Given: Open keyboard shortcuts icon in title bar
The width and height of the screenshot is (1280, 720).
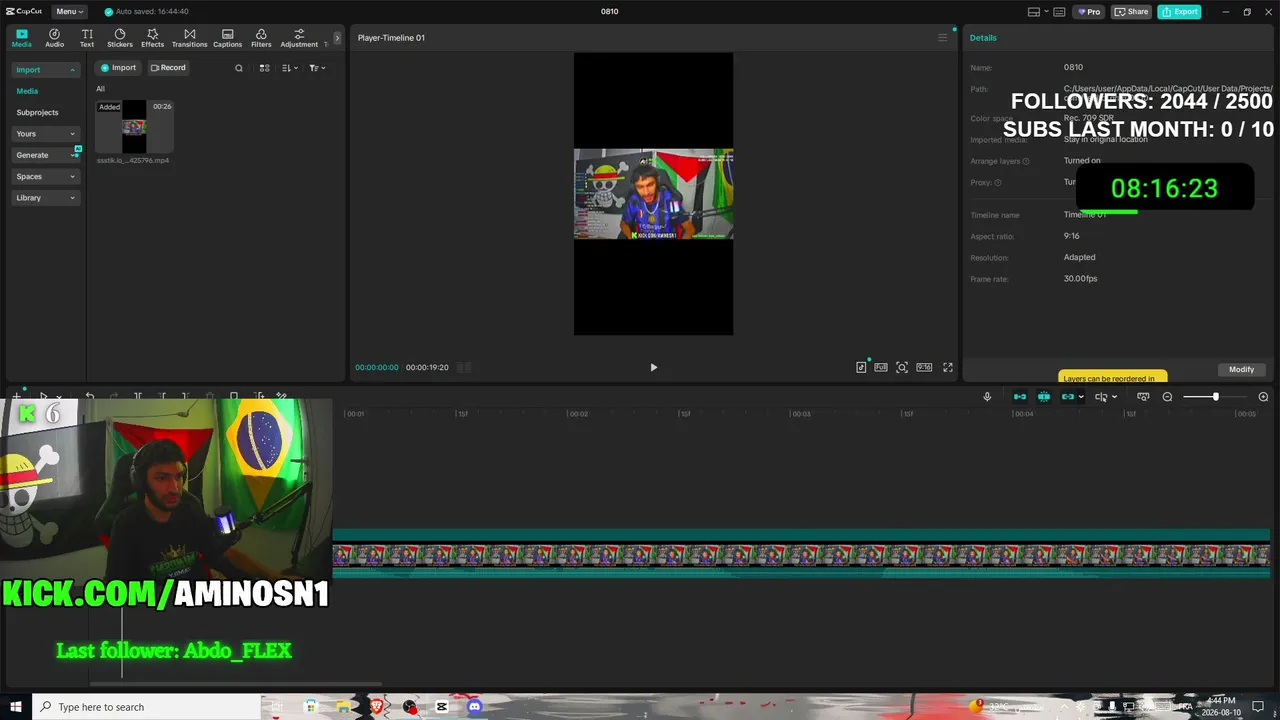Looking at the screenshot, I should click(x=1059, y=12).
